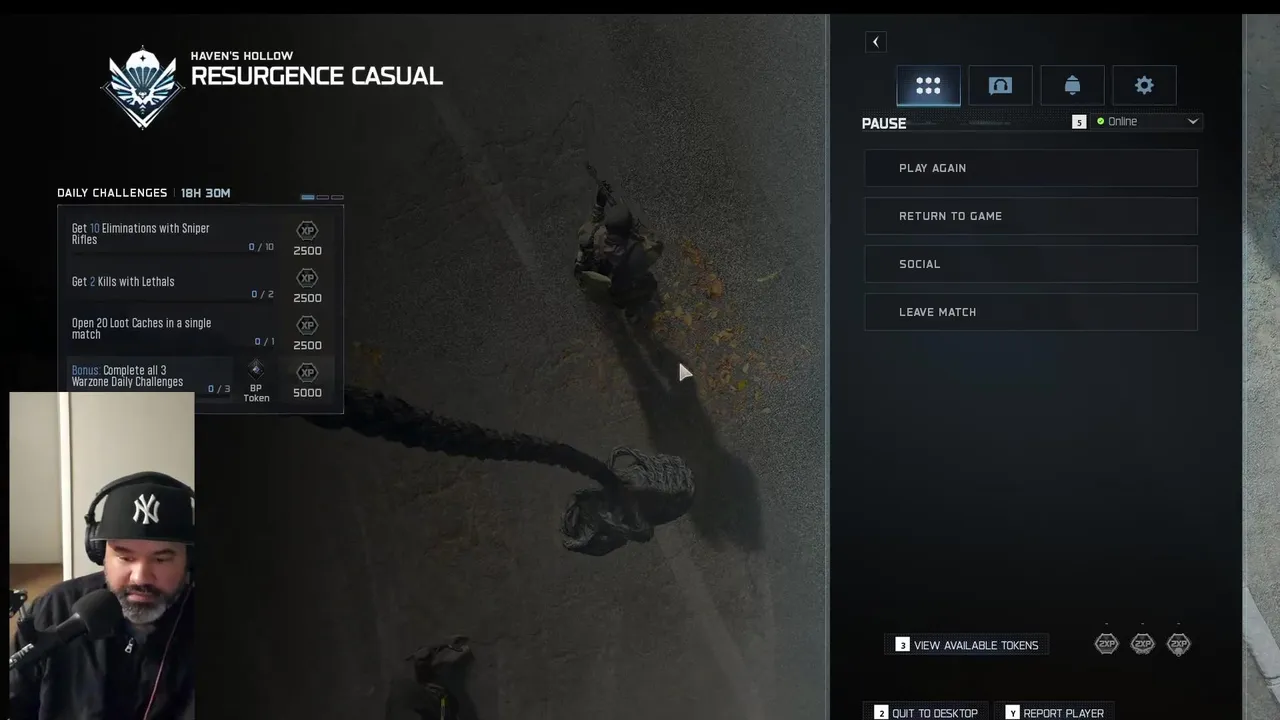Select Return to Game
1280x720 pixels.
1031,216
